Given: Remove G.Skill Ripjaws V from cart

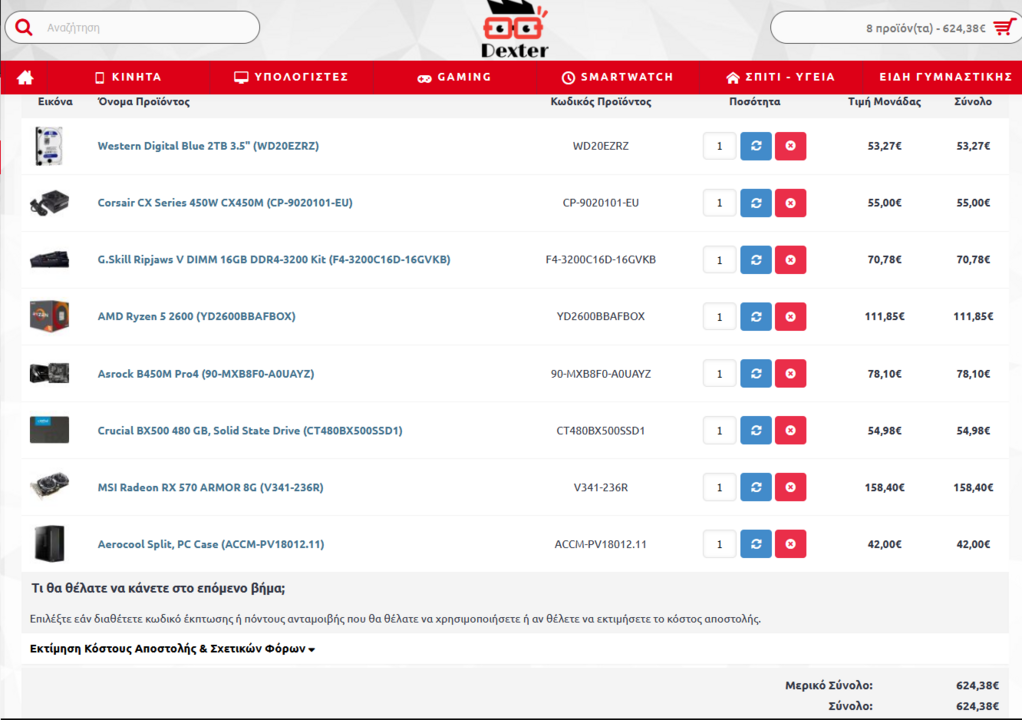Looking at the screenshot, I should click(791, 259).
